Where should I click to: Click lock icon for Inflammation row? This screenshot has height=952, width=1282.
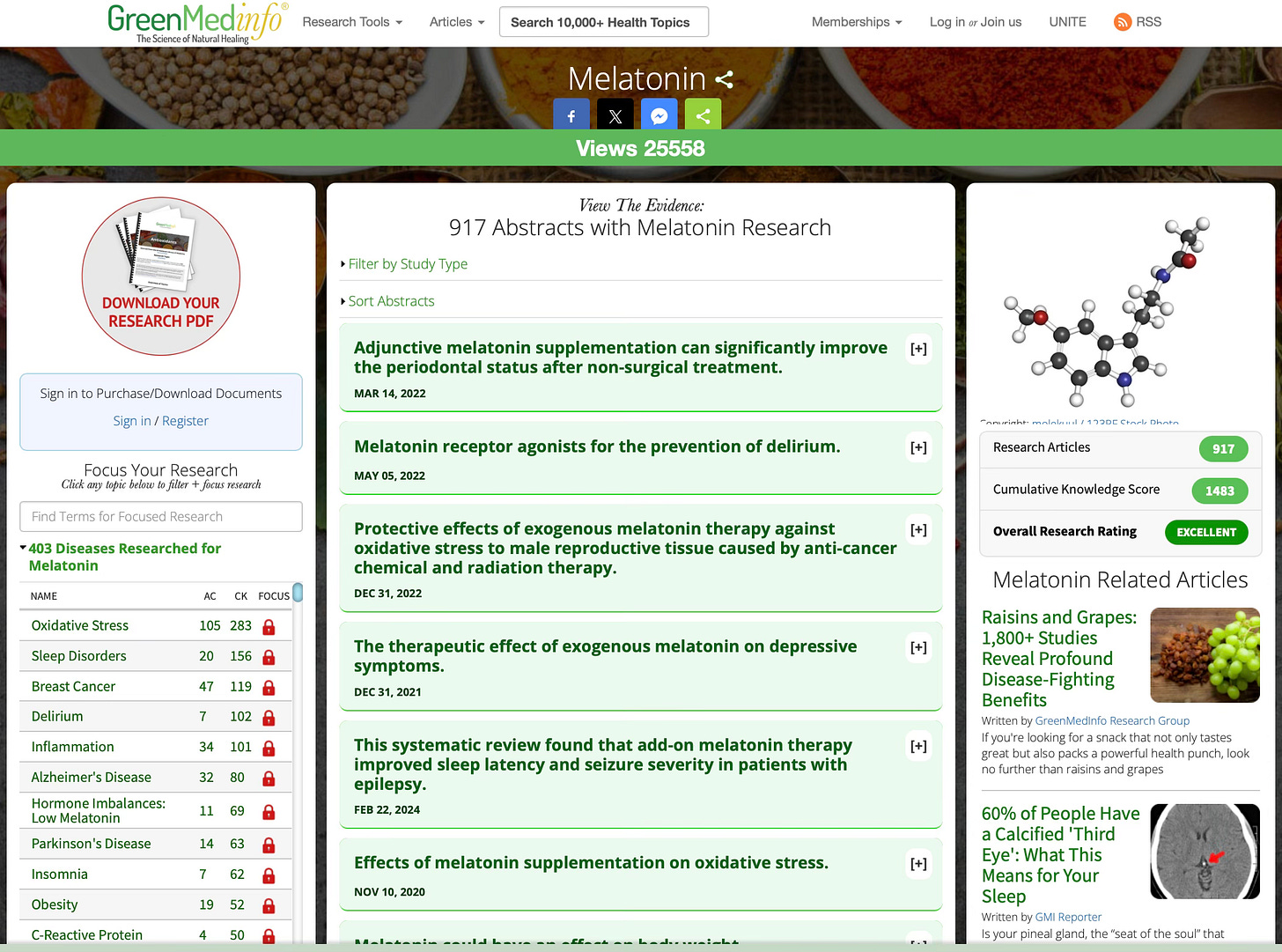(269, 749)
